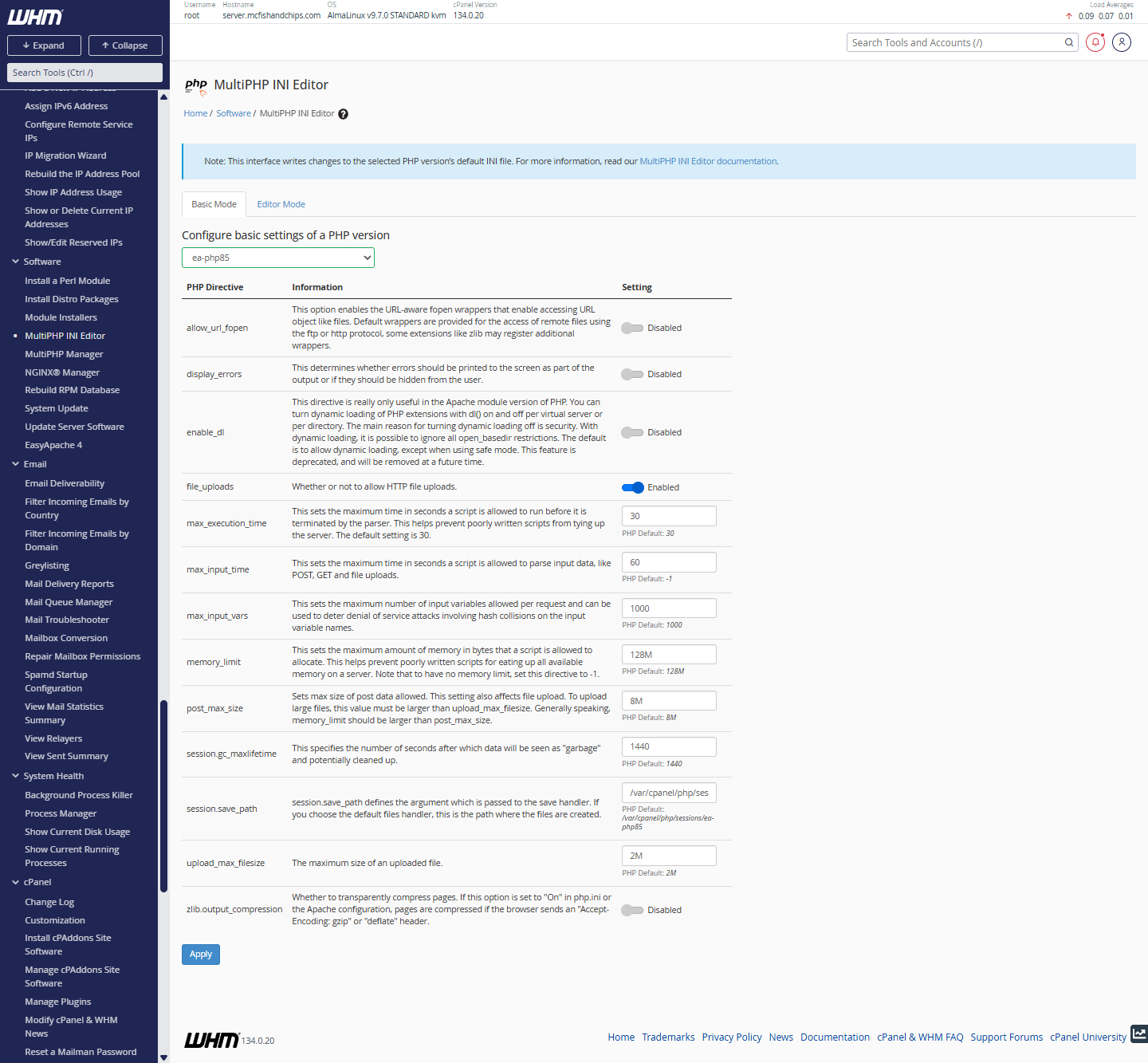Open Process Manager in sidebar

click(x=61, y=813)
